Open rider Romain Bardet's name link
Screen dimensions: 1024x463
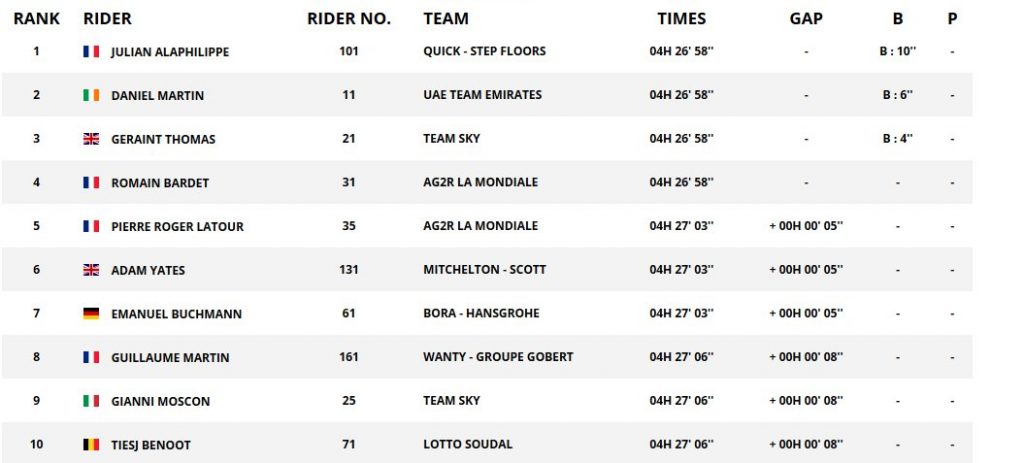point(160,183)
